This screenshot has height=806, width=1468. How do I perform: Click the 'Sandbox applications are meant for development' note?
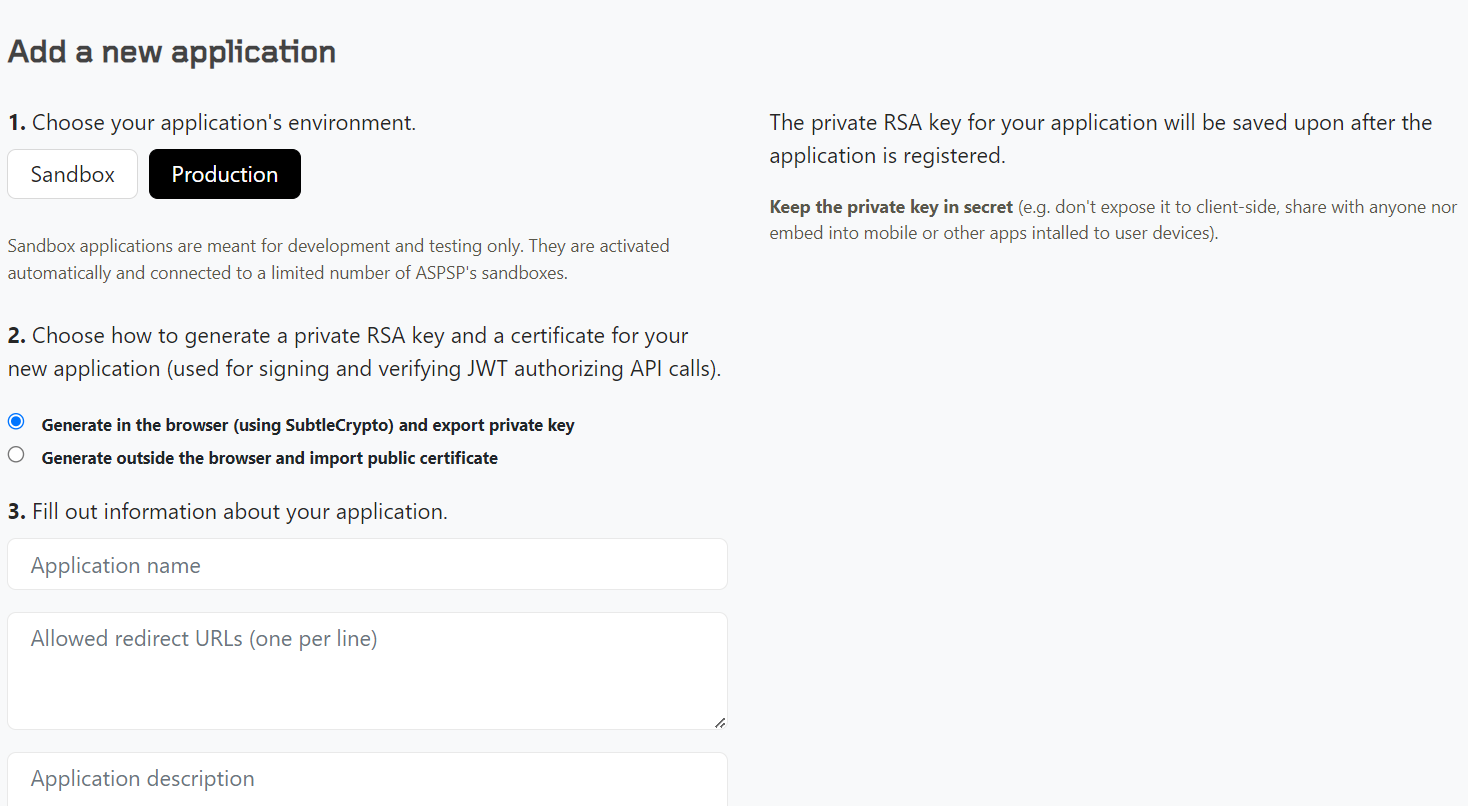tap(338, 259)
